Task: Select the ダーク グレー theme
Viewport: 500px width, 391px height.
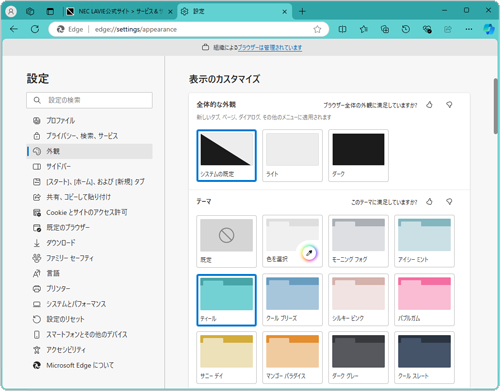Action: 358,358
